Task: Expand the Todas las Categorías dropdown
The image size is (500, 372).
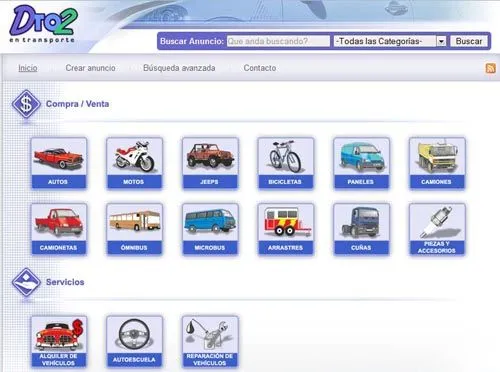Action: pyautogui.click(x=390, y=41)
